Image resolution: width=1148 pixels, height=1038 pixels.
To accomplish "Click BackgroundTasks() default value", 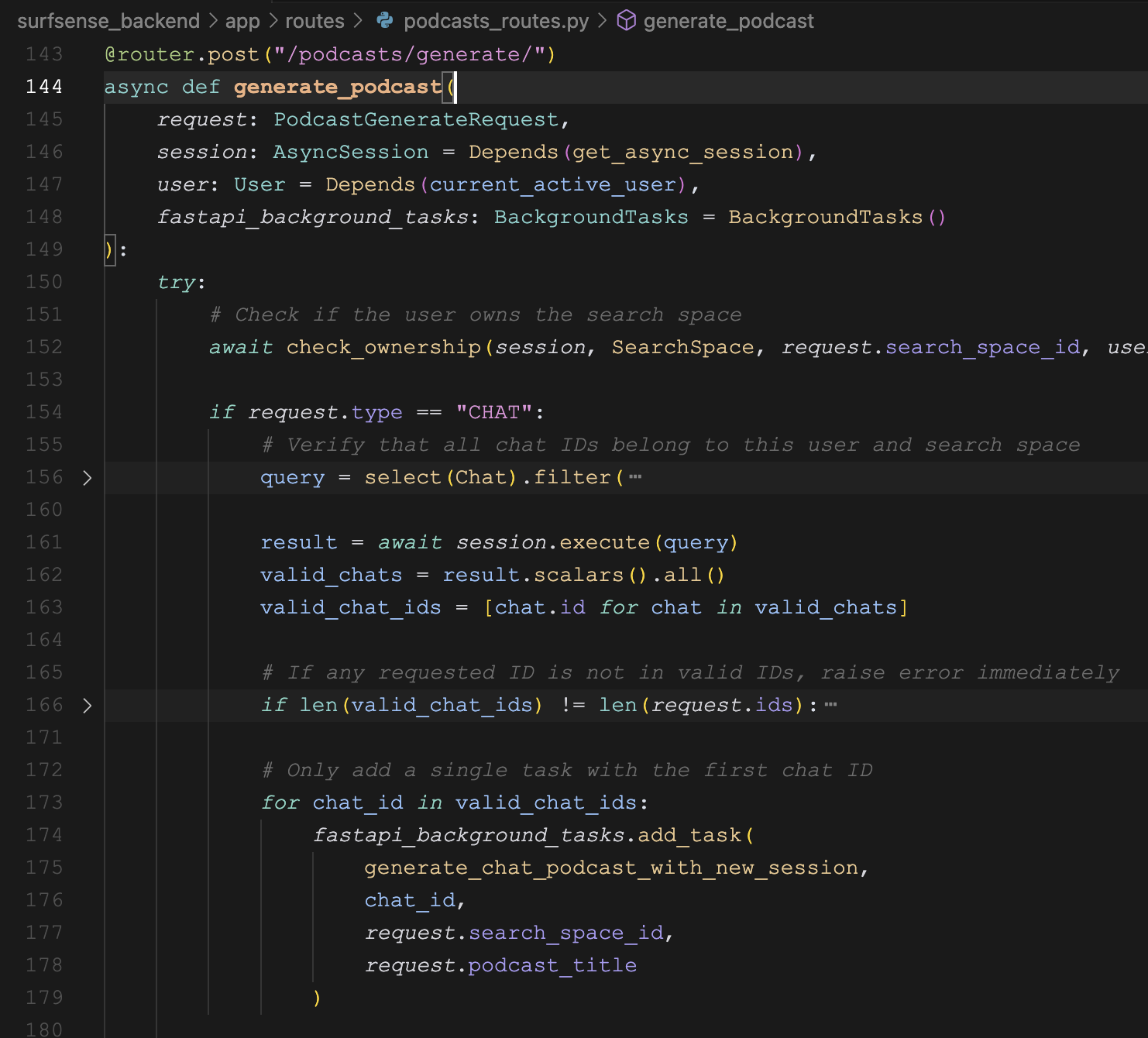I will click(837, 217).
